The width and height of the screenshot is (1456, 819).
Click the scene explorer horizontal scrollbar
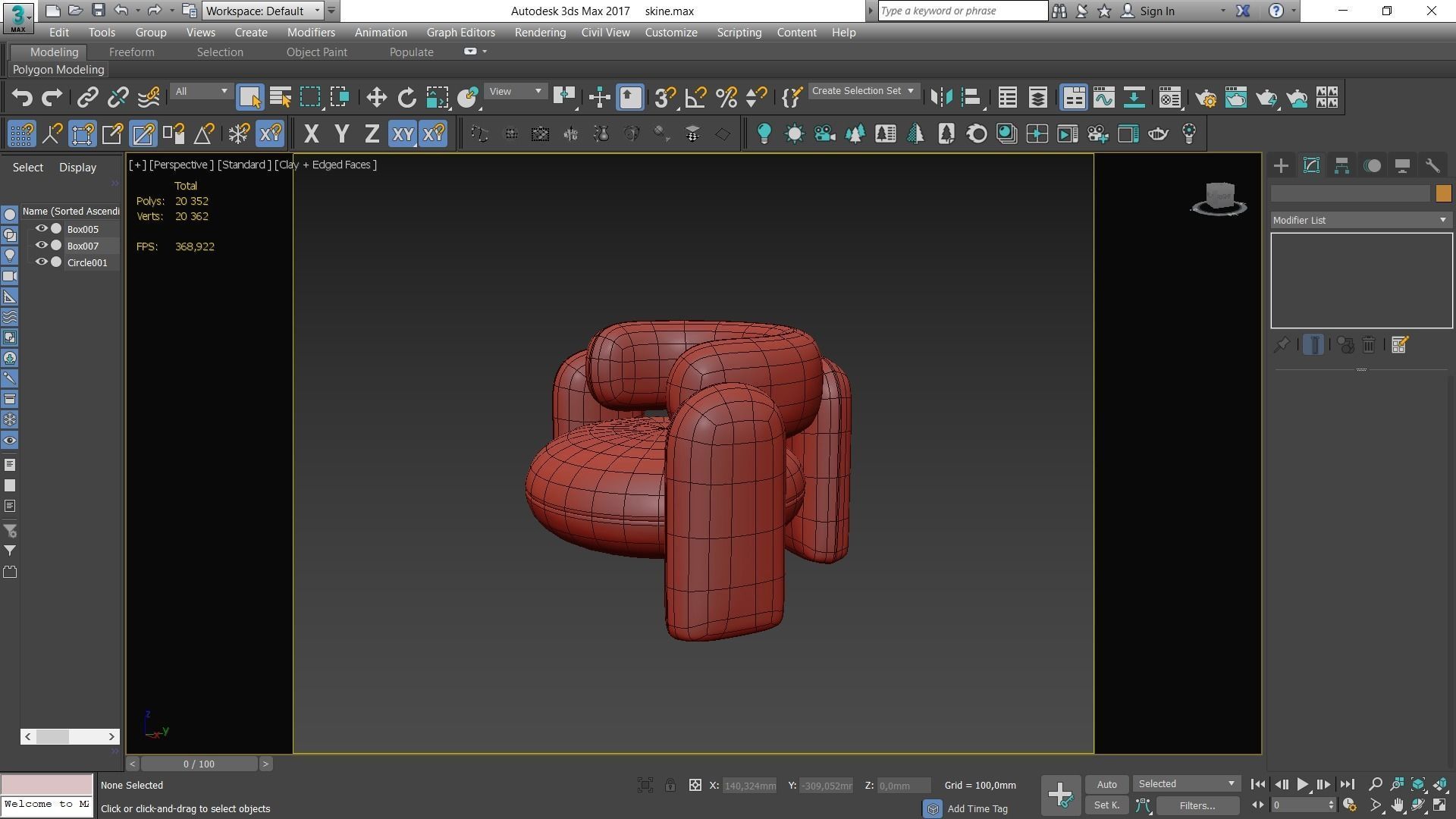click(70, 736)
